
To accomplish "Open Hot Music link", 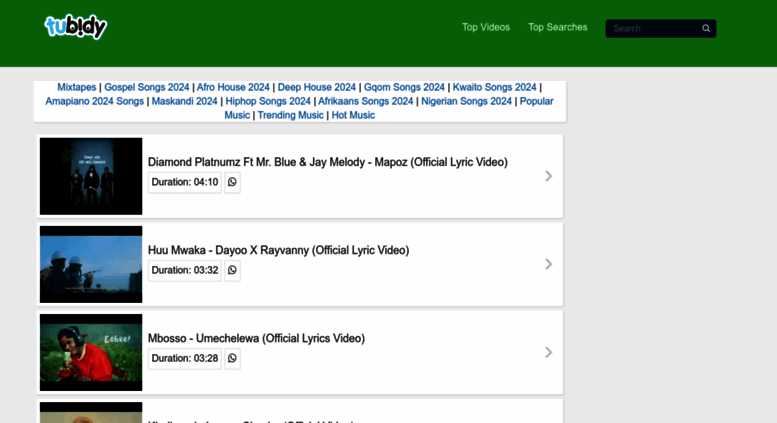I will tap(353, 115).
